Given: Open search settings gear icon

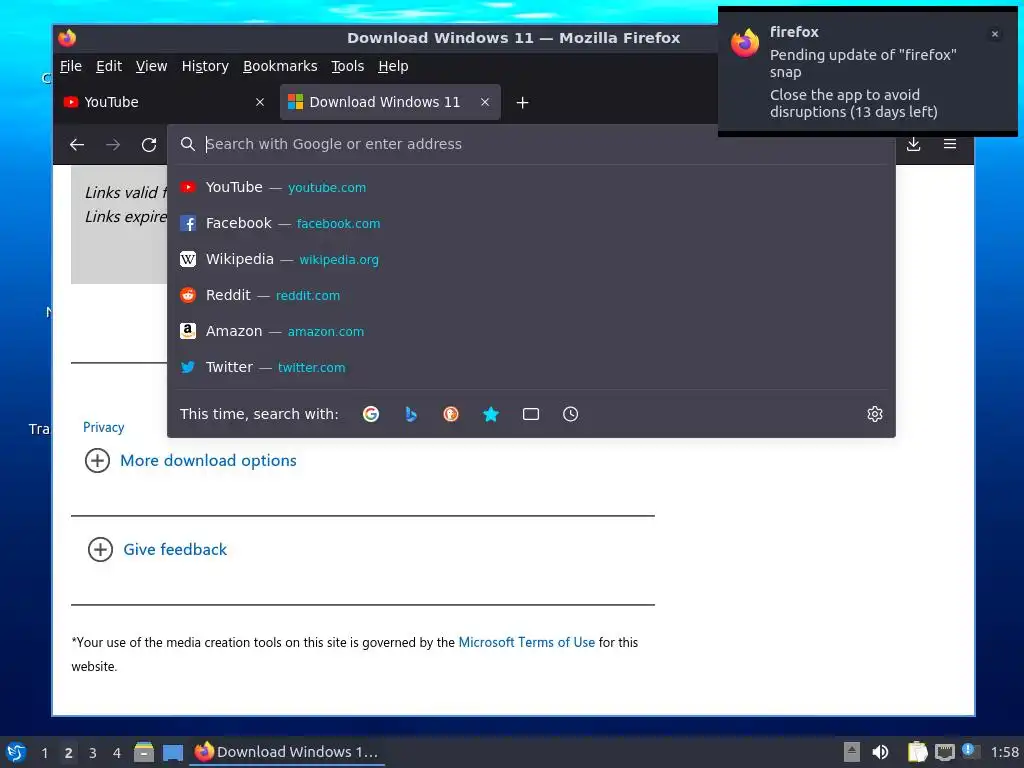Looking at the screenshot, I should tap(875, 414).
